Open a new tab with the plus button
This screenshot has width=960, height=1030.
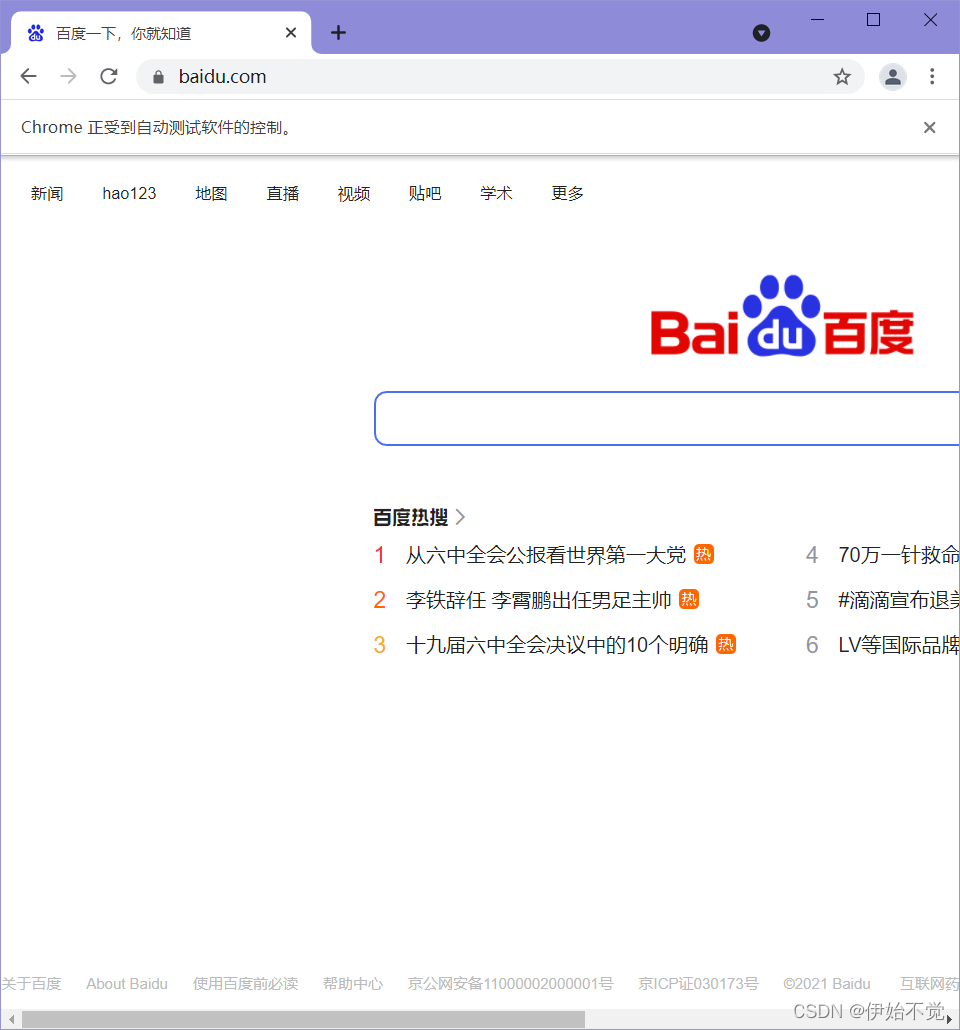(x=338, y=33)
